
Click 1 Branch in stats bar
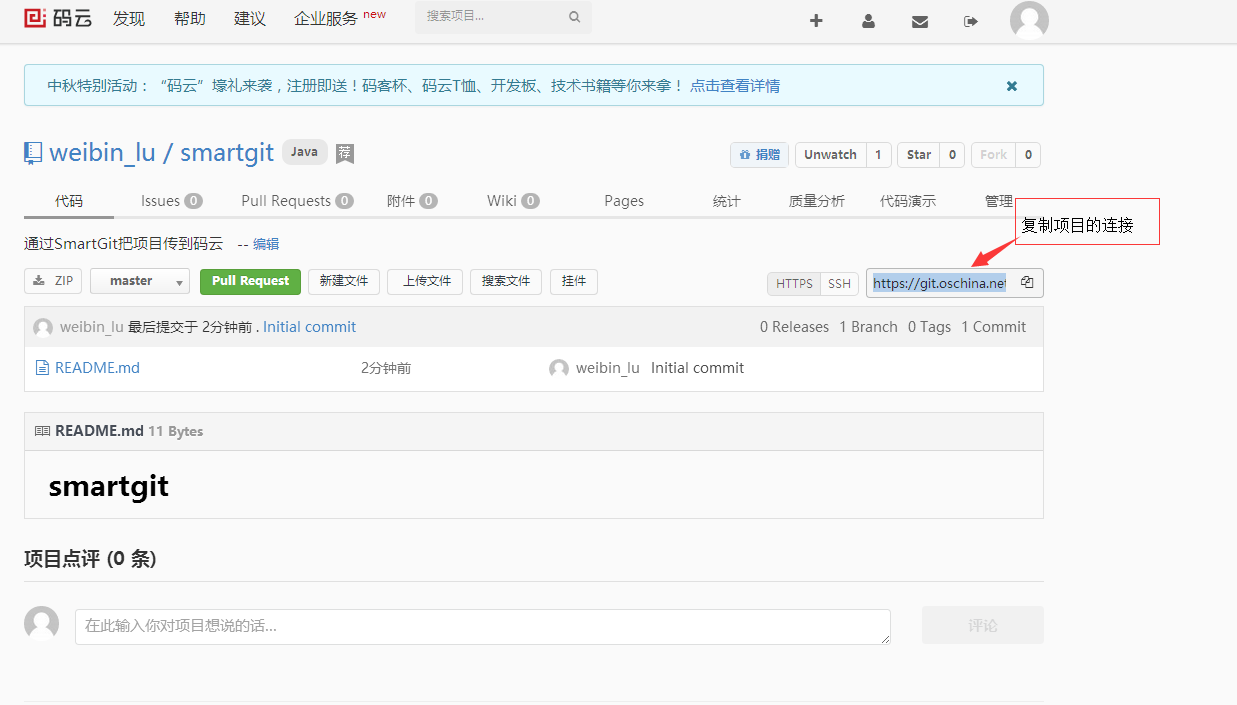tap(868, 327)
